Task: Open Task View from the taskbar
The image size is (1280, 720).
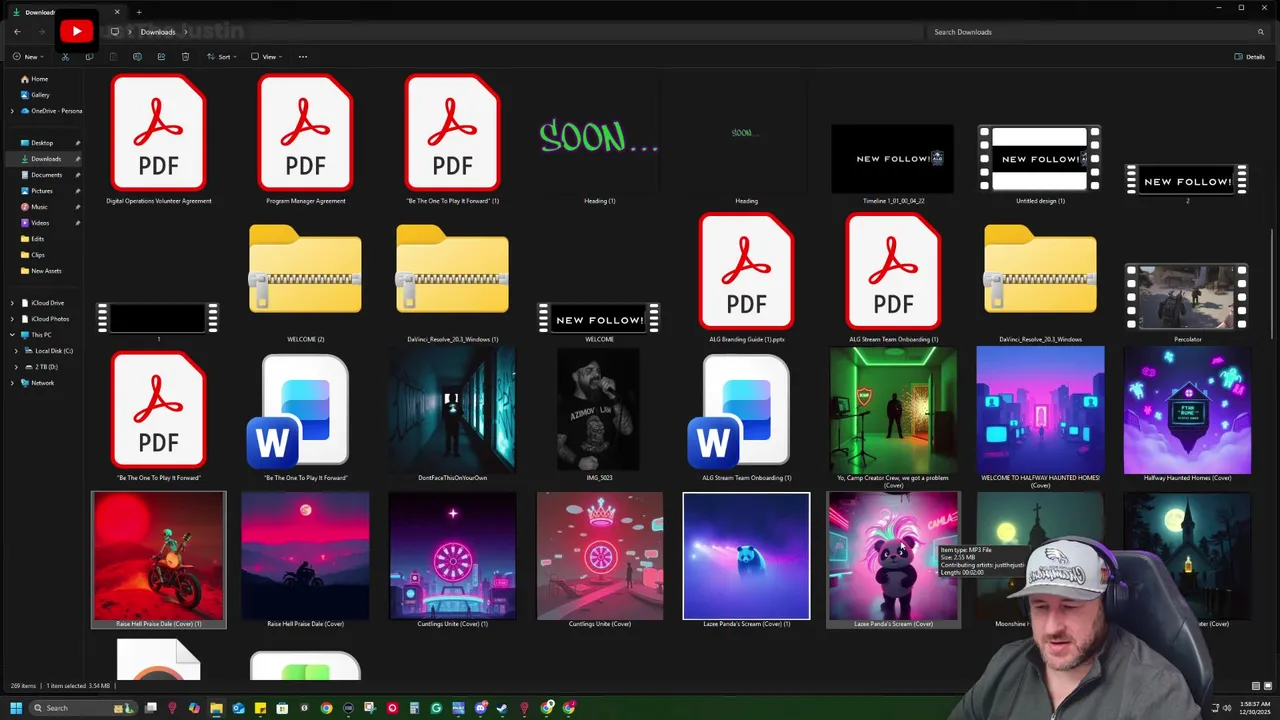Action: [151, 708]
